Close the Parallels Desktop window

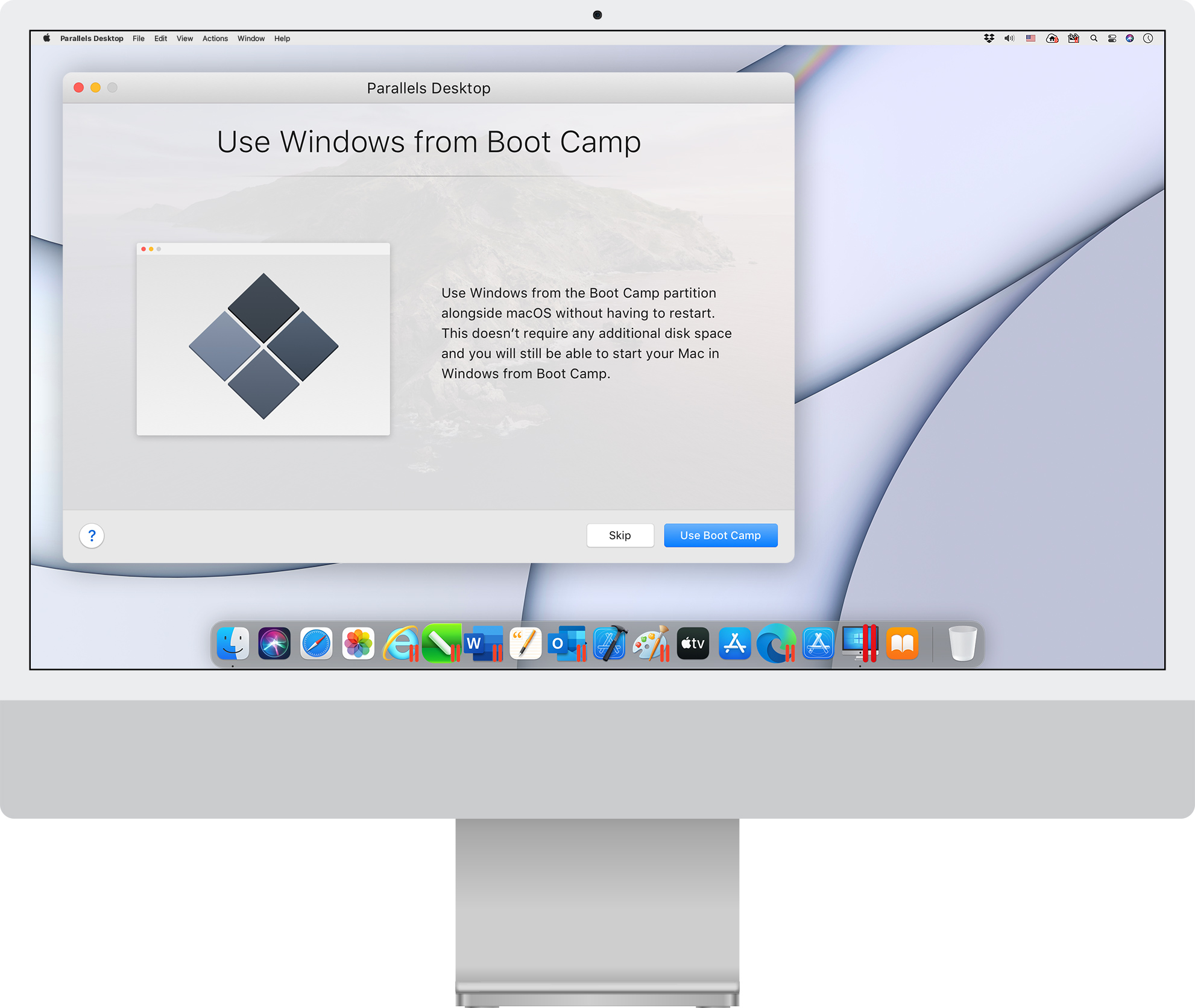[78, 87]
